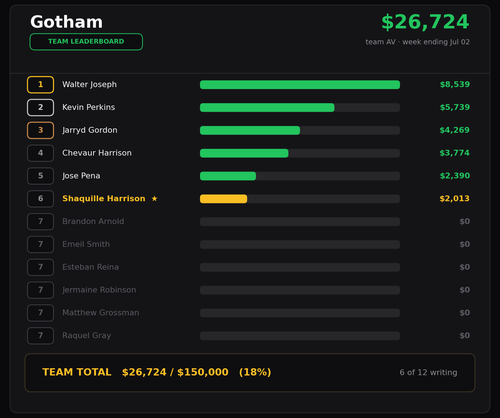Click the rank 5 badge

tap(40, 176)
